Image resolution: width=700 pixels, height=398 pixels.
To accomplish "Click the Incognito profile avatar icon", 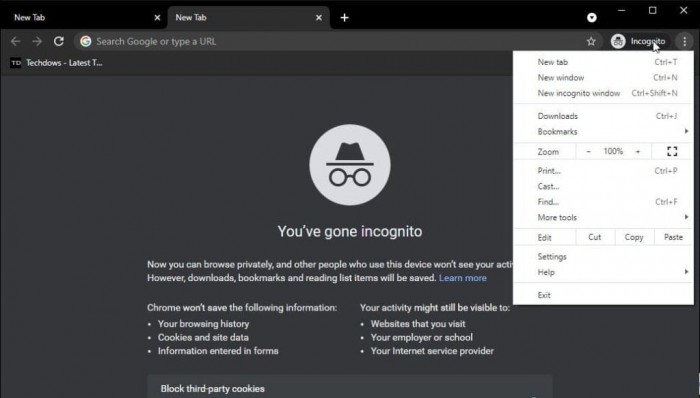I will (618, 41).
